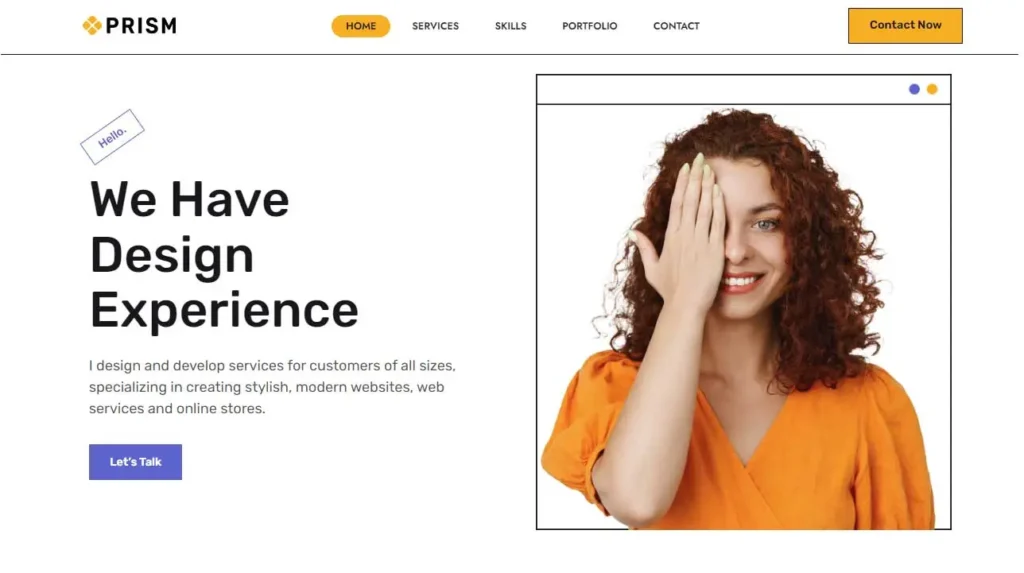Click the PRISM wordmark text
This screenshot has width=1024, height=573.
coord(141,25)
